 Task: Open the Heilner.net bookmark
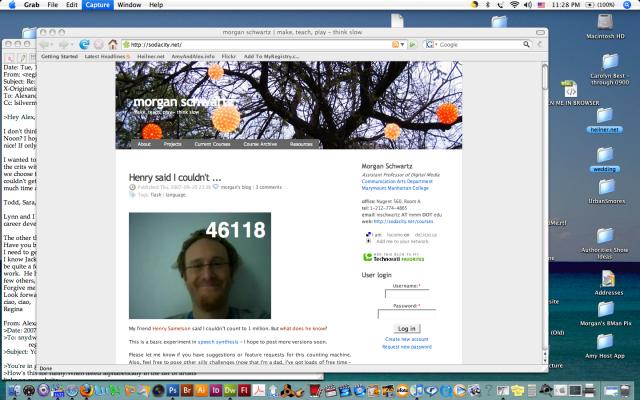151,56
